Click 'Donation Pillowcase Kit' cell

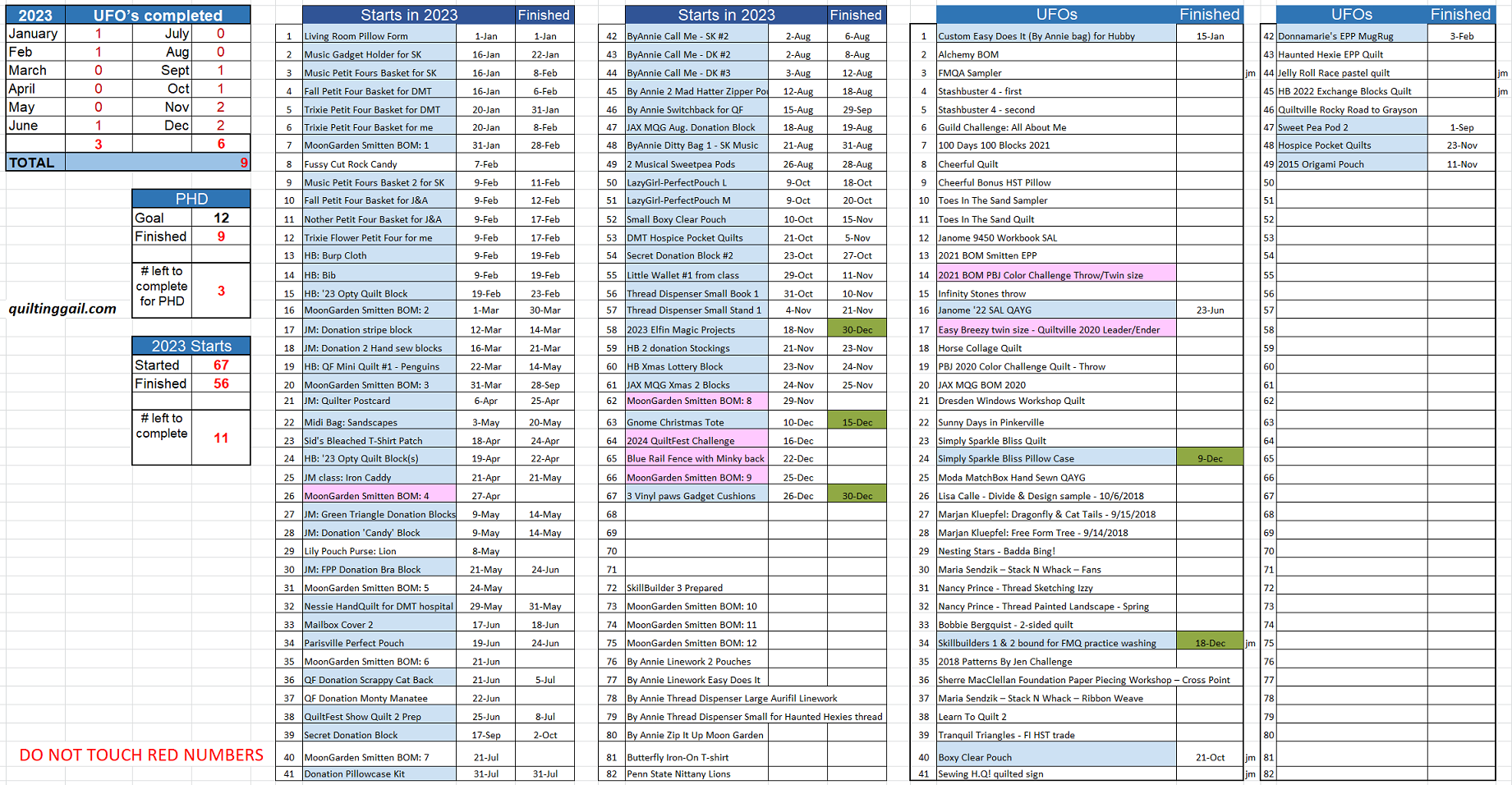[x=379, y=774]
